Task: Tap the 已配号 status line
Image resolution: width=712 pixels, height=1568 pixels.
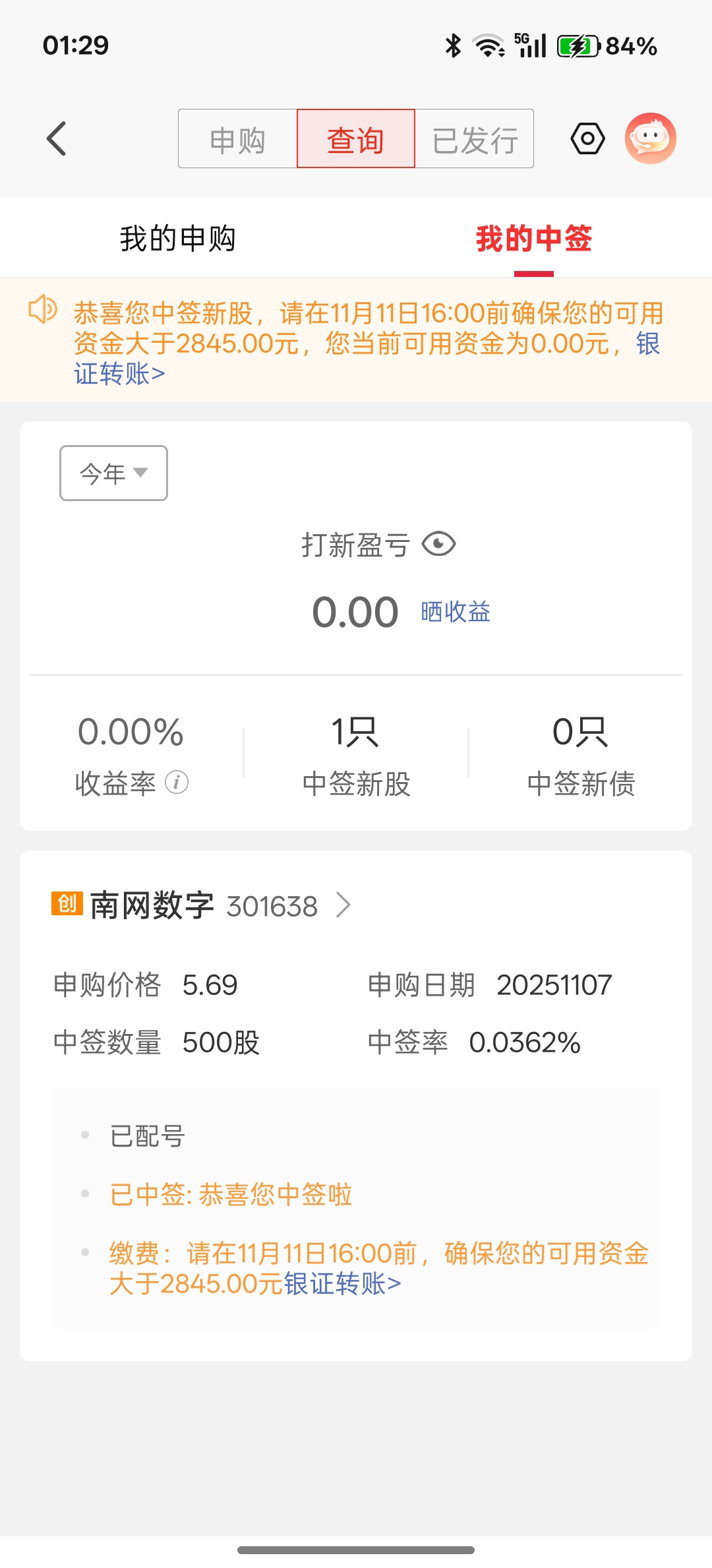Action: click(148, 1135)
